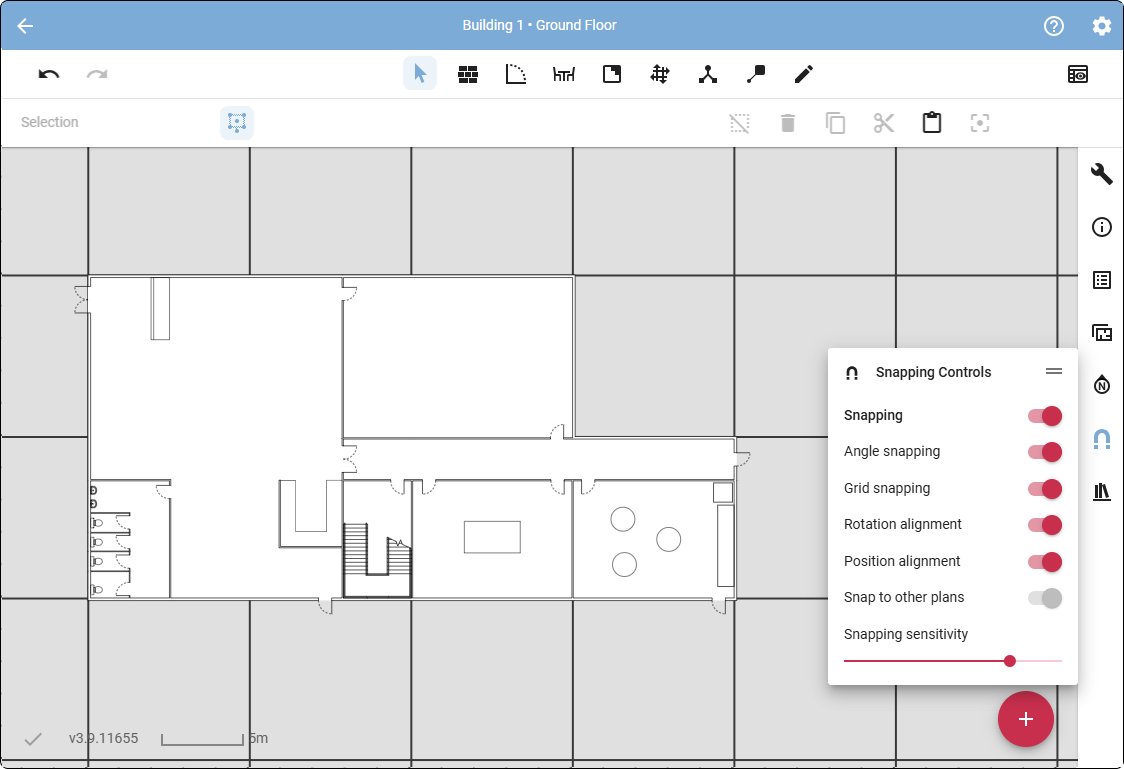
Task: Select the pencil draw tool
Action: click(x=804, y=74)
